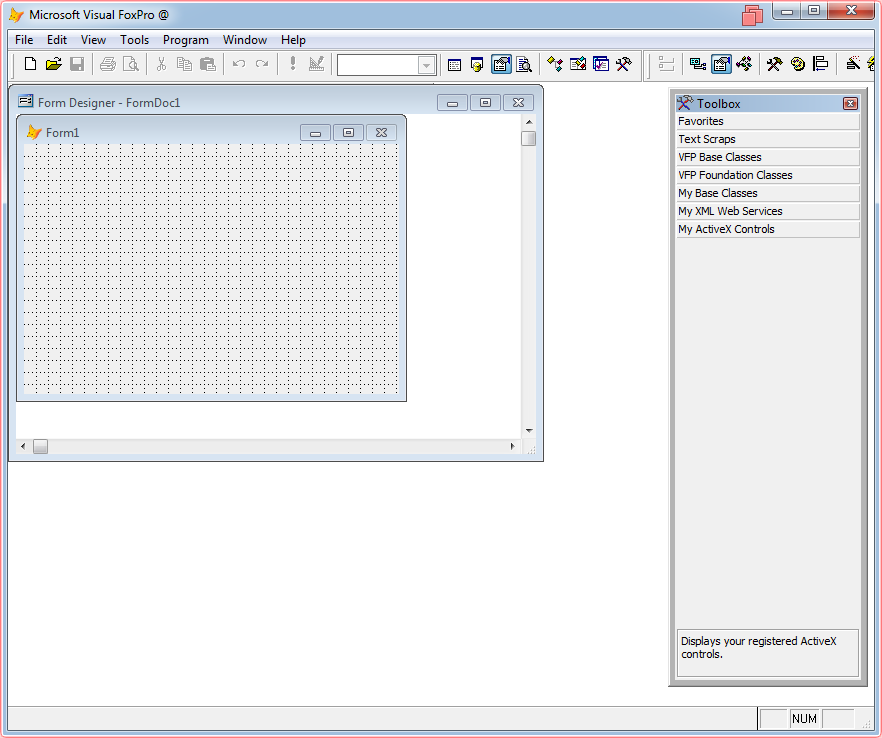Screen dimensions: 882x738
Task: Click Form Designer horizontal scroll left arrow
Action: coord(23,446)
